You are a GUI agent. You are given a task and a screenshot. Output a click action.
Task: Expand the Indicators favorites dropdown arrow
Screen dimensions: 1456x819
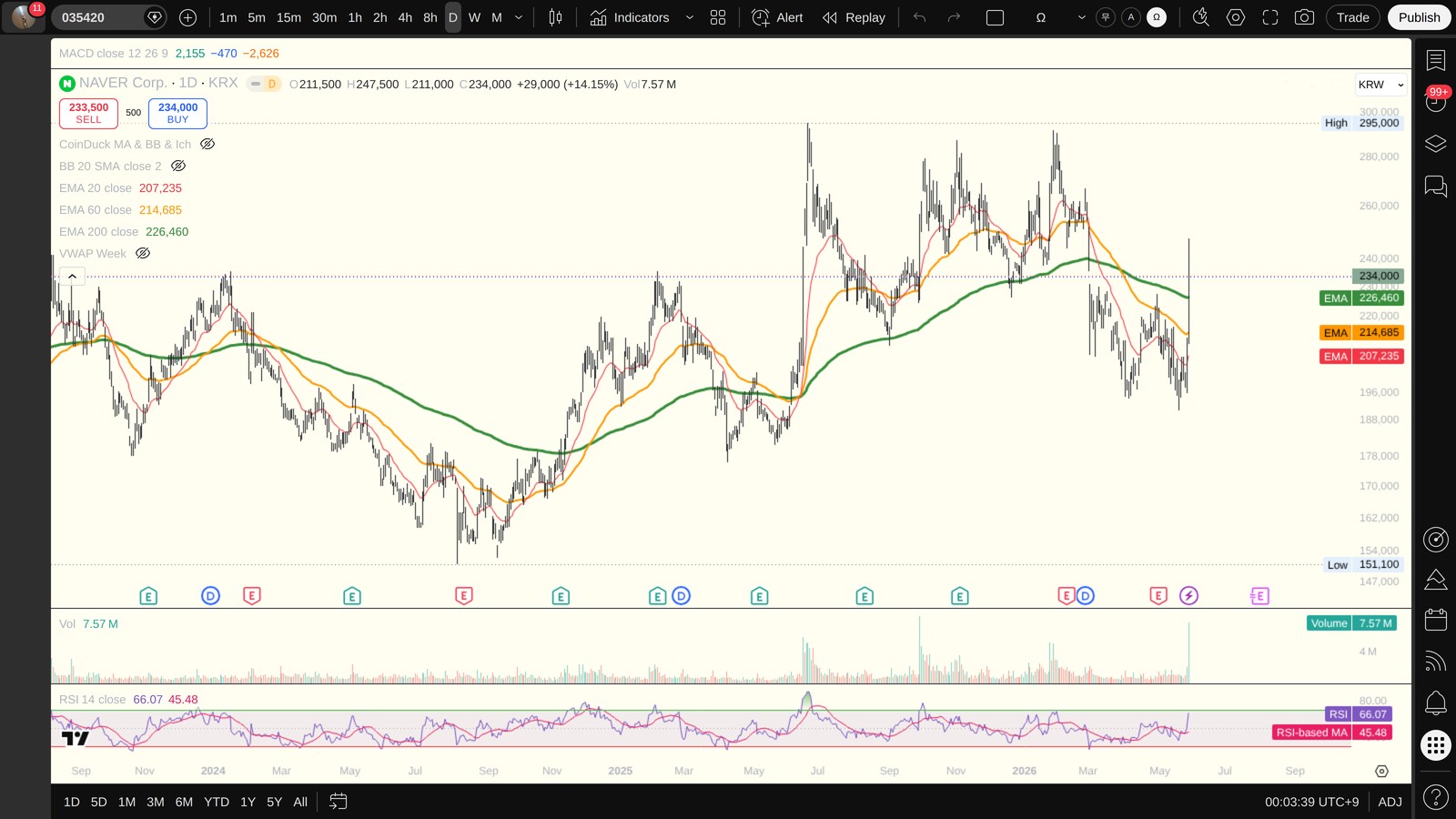pos(689,17)
